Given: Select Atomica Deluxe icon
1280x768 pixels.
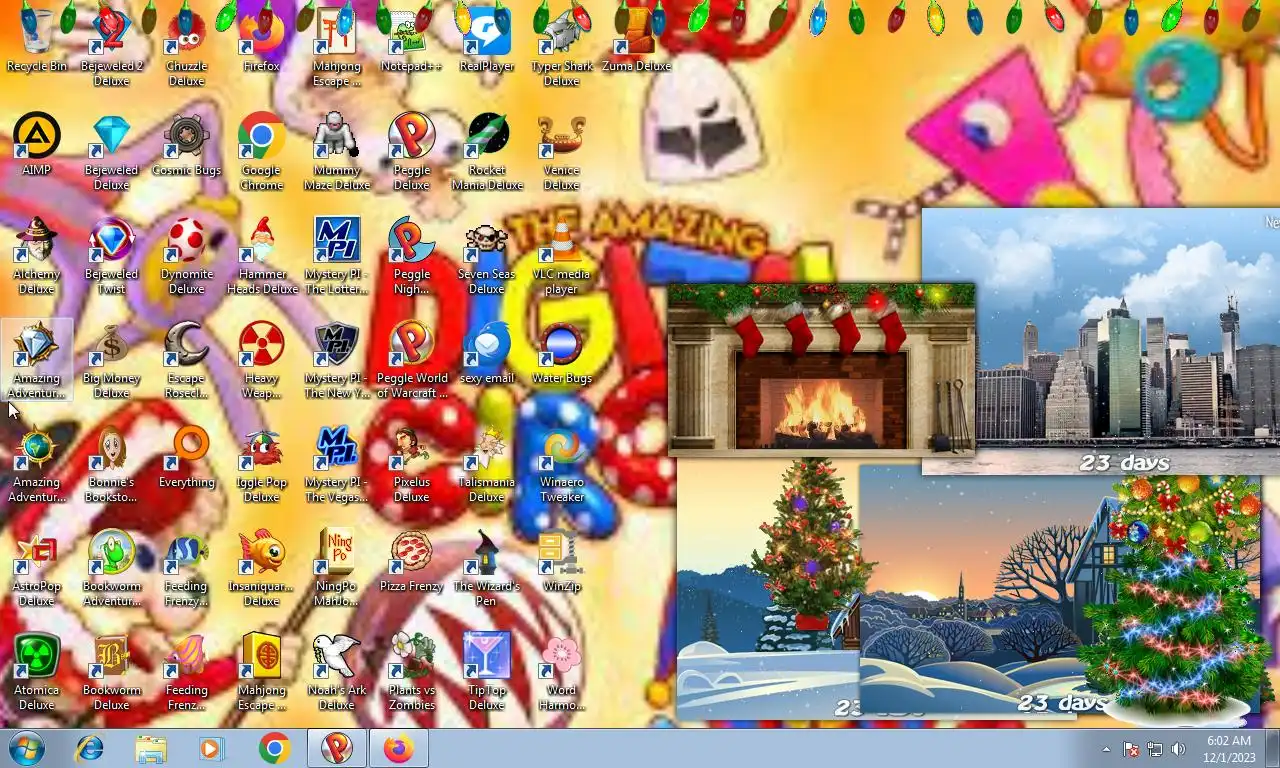Looking at the screenshot, I should coord(37,671).
